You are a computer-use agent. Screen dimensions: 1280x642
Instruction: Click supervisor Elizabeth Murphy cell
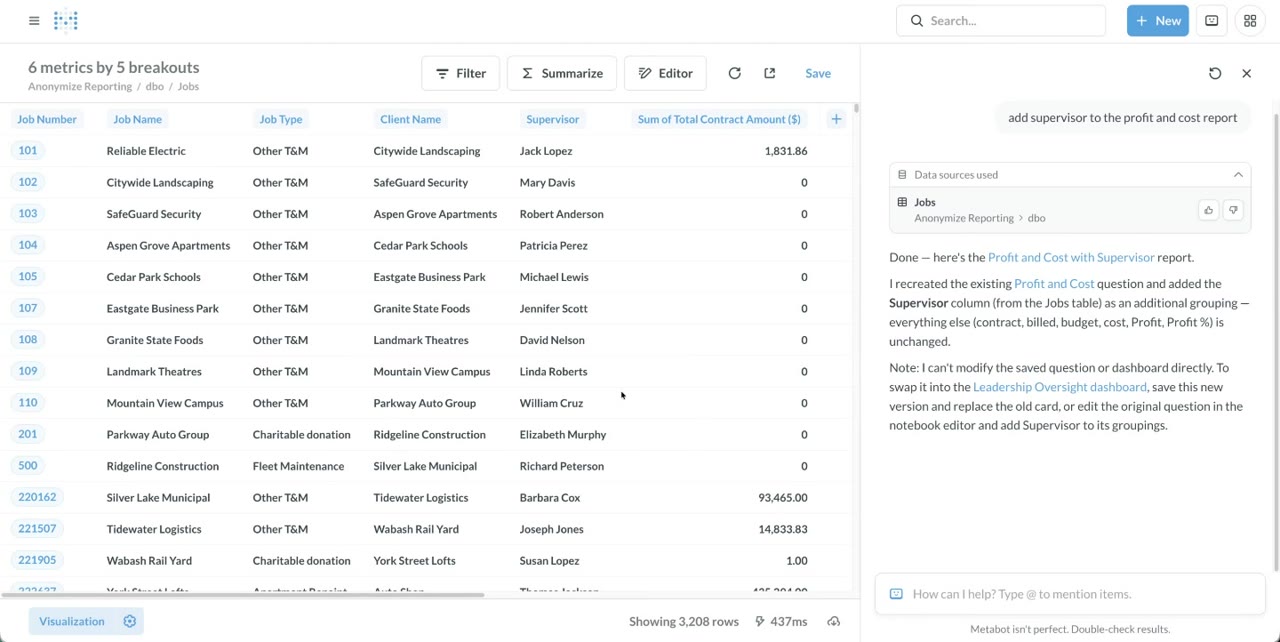click(x=563, y=434)
